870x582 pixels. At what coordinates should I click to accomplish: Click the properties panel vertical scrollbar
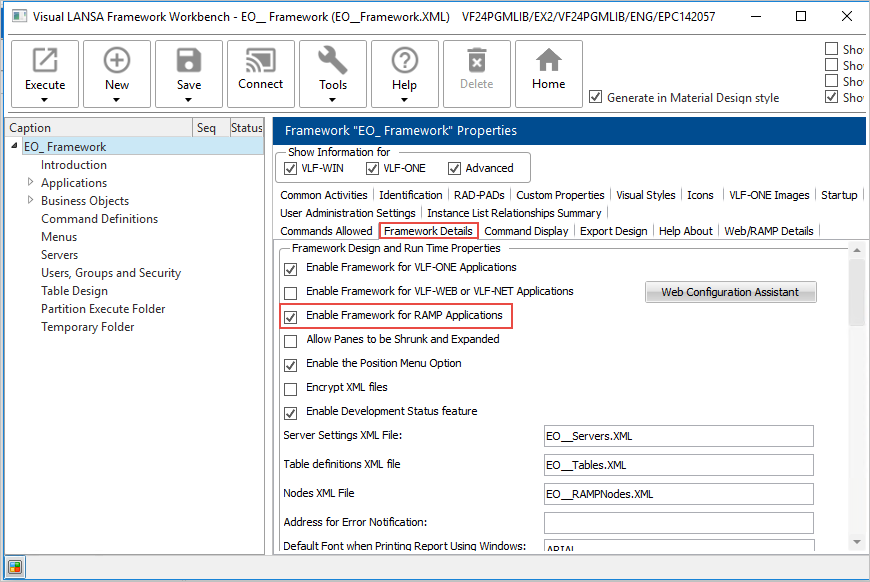click(x=856, y=400)
